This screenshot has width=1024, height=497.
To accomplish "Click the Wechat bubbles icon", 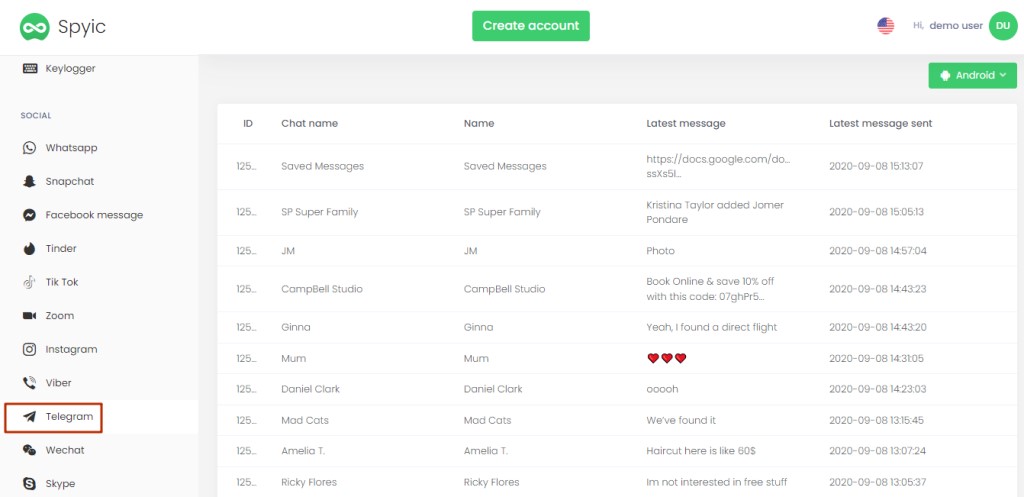I will [x=29, y=450].
